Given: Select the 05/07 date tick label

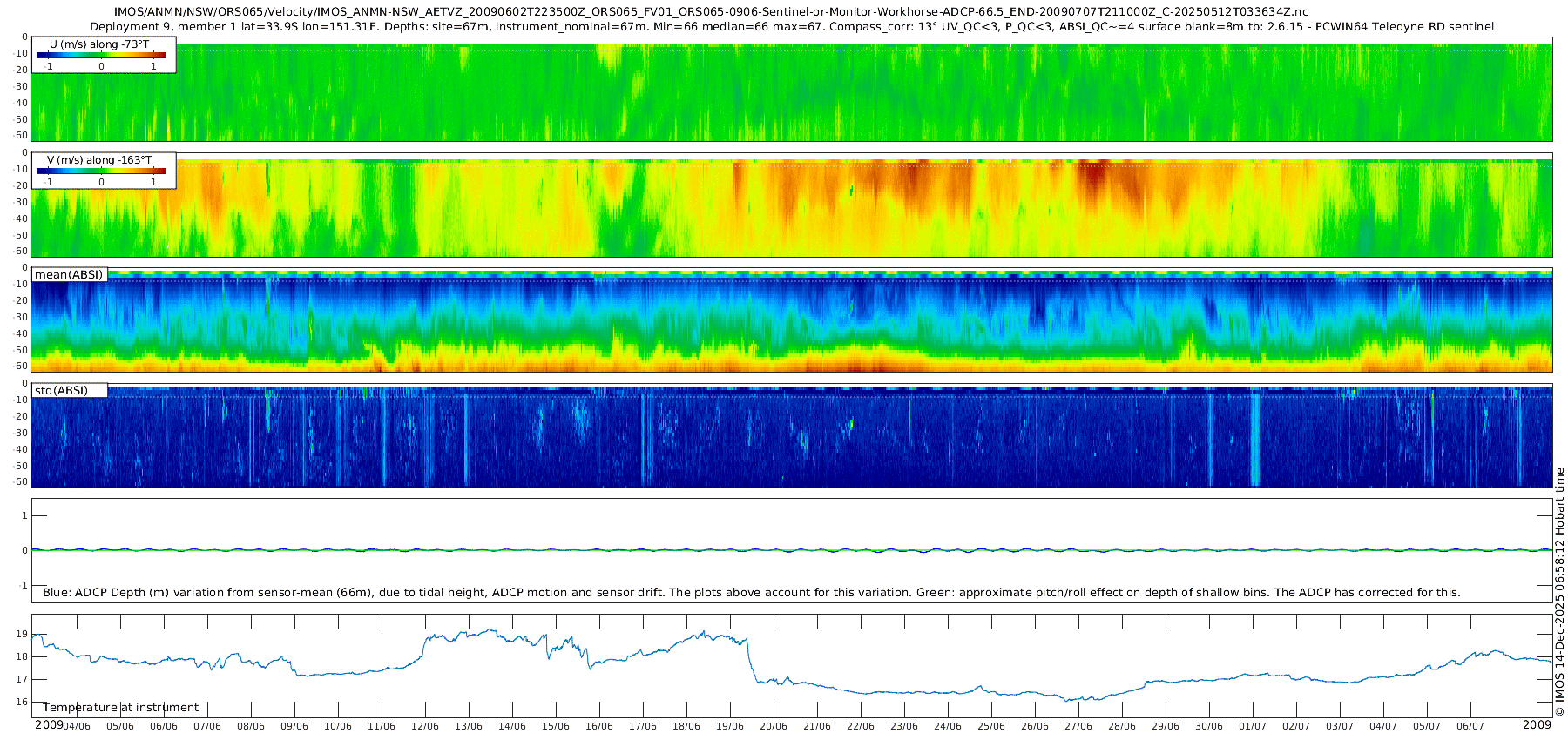Looking at the screenshot, I should (1427, 726).
